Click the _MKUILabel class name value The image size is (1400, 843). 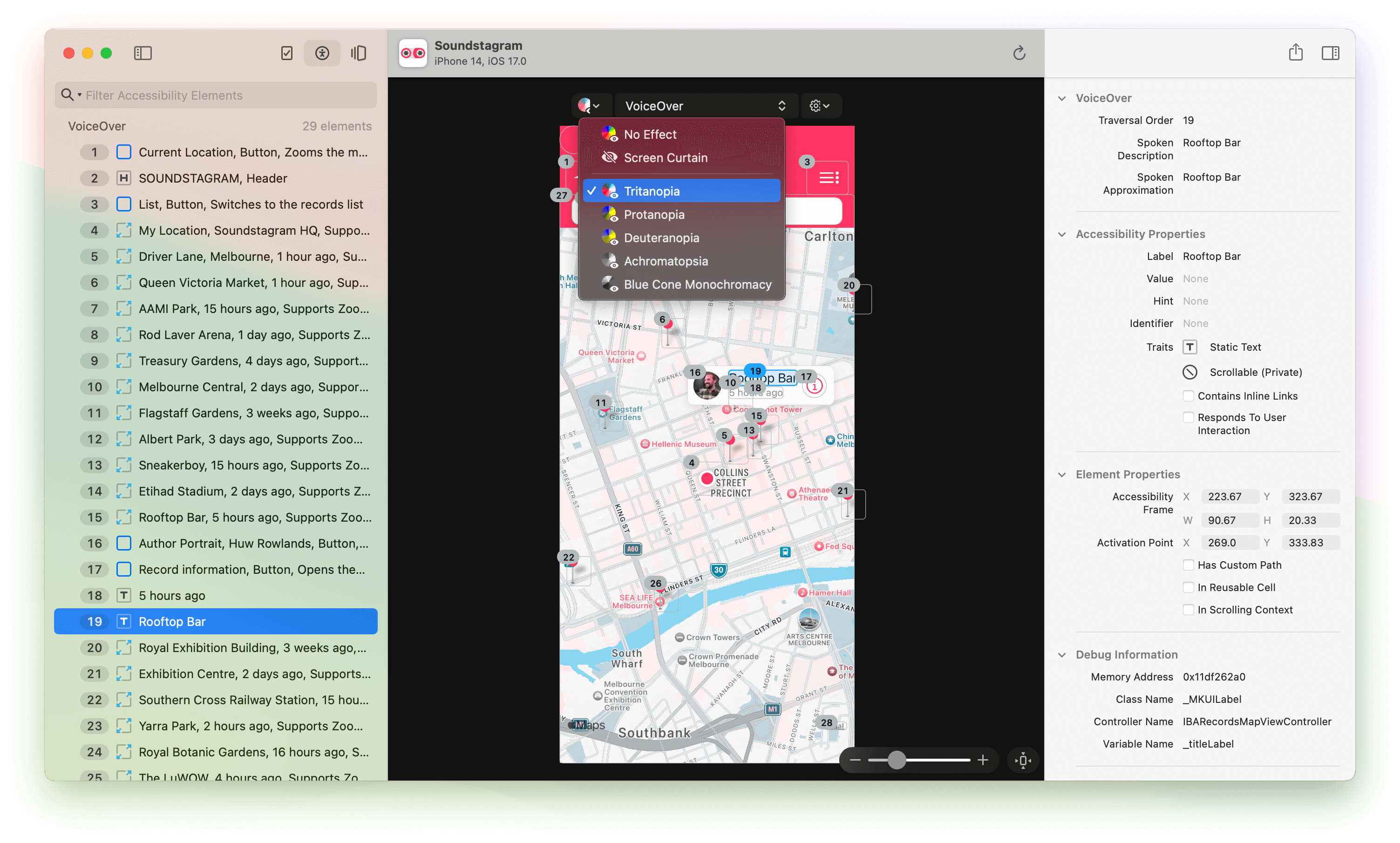(x=1211, y=699)
